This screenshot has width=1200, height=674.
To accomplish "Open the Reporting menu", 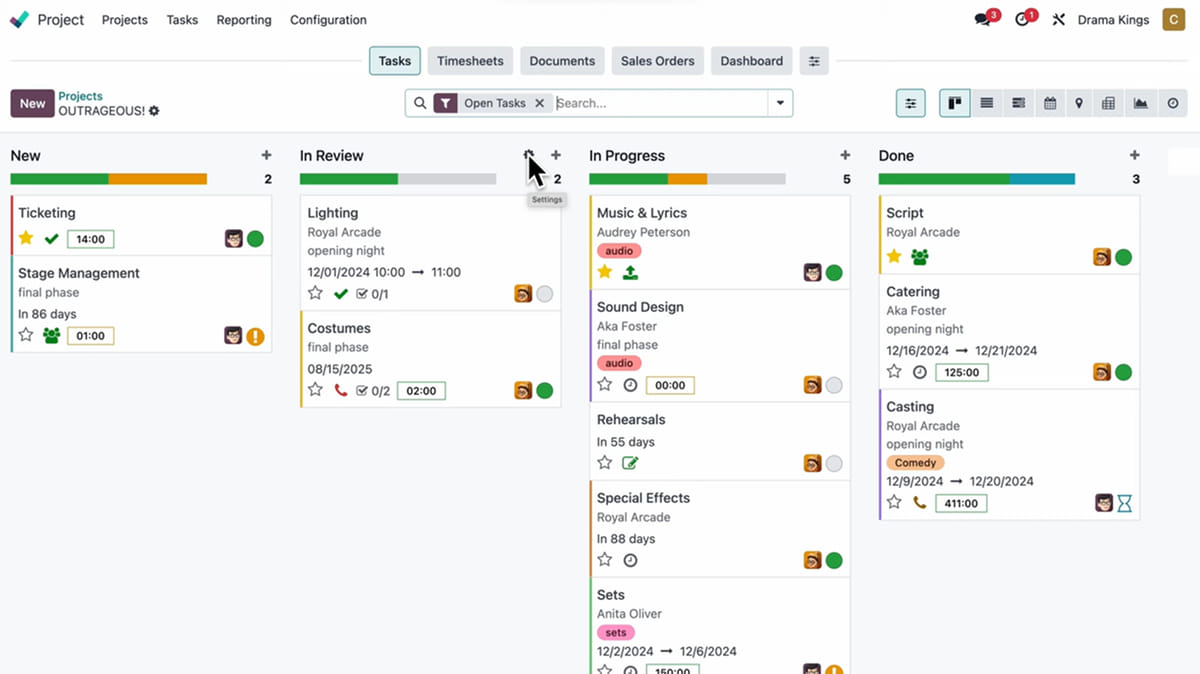I will (244, 20).
